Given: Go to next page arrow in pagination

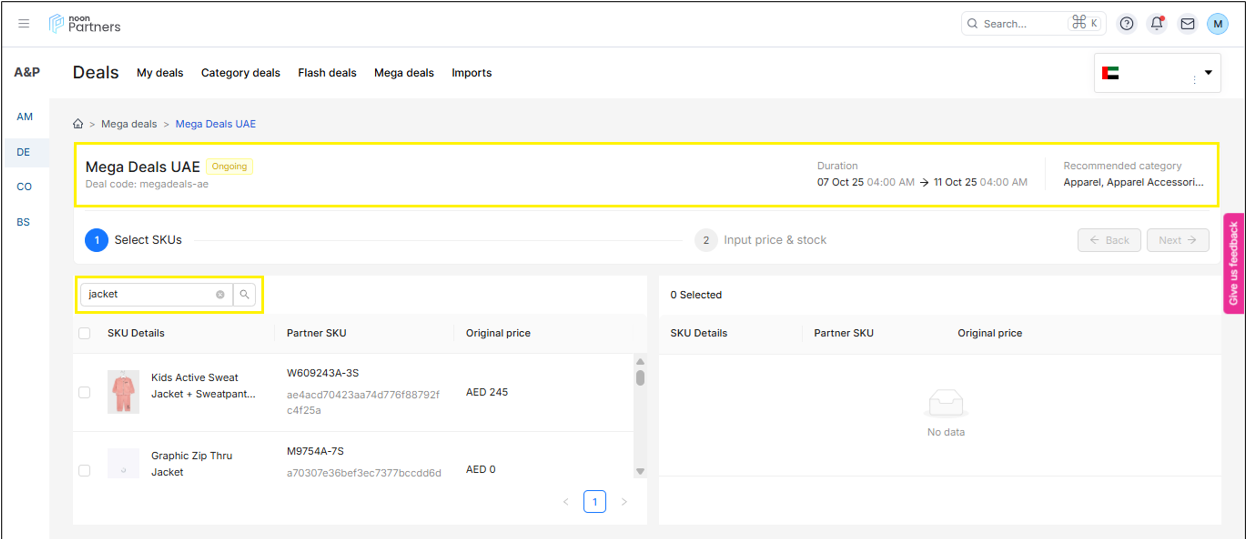Looking at the screenshot, I should 624,502.
